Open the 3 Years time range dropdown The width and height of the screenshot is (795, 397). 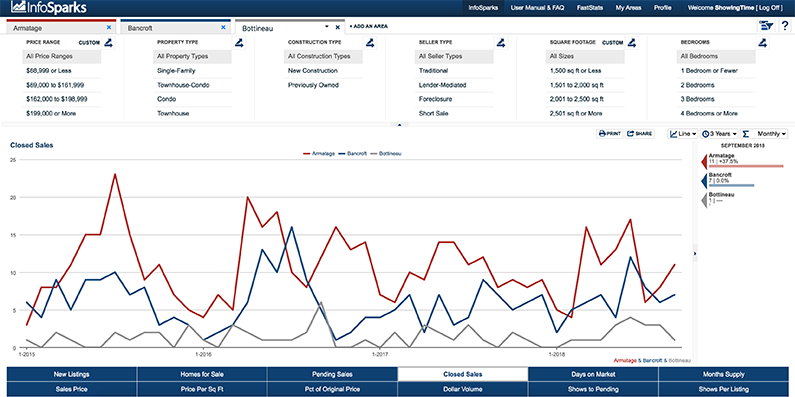click(719, 134)
